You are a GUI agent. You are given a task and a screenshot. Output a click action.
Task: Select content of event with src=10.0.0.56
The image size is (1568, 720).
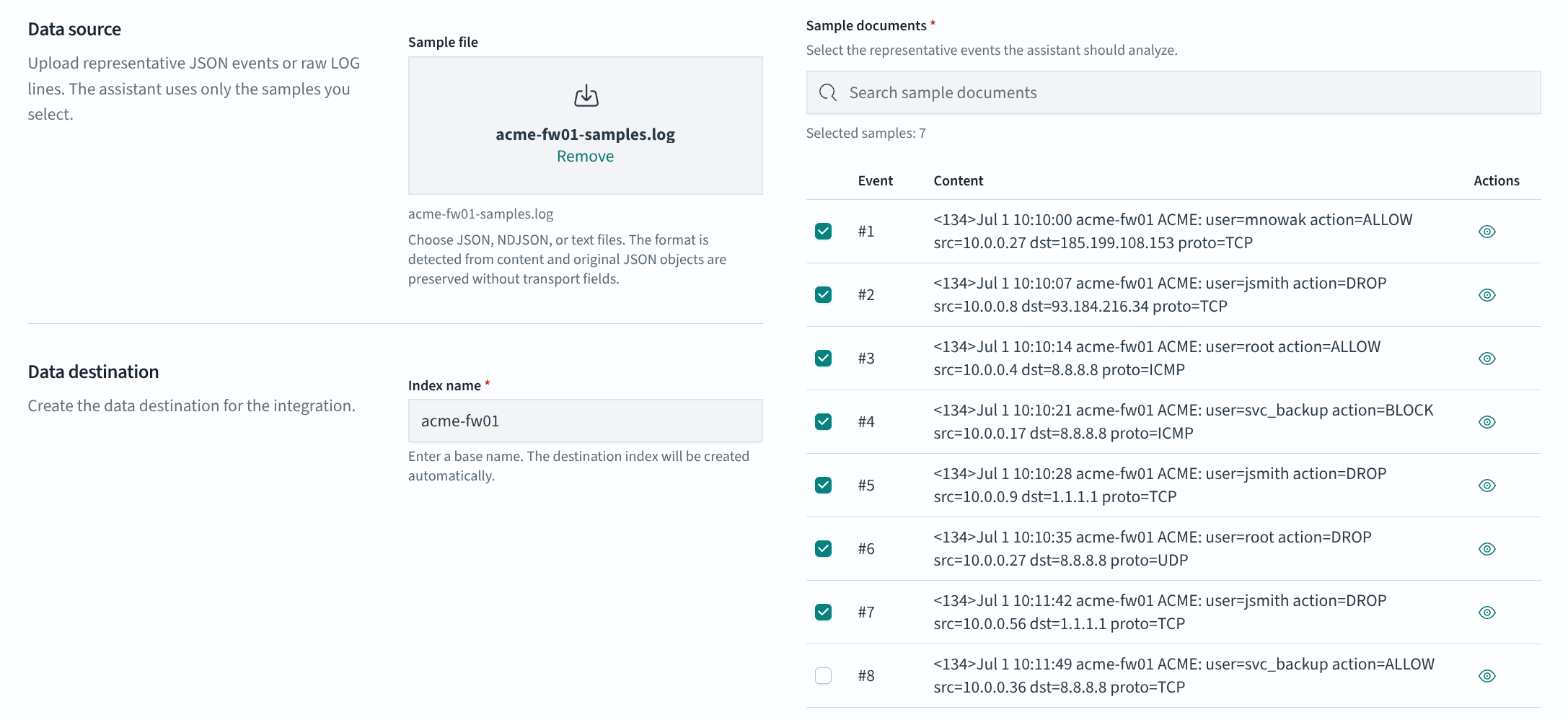[x=1160, y=612]
